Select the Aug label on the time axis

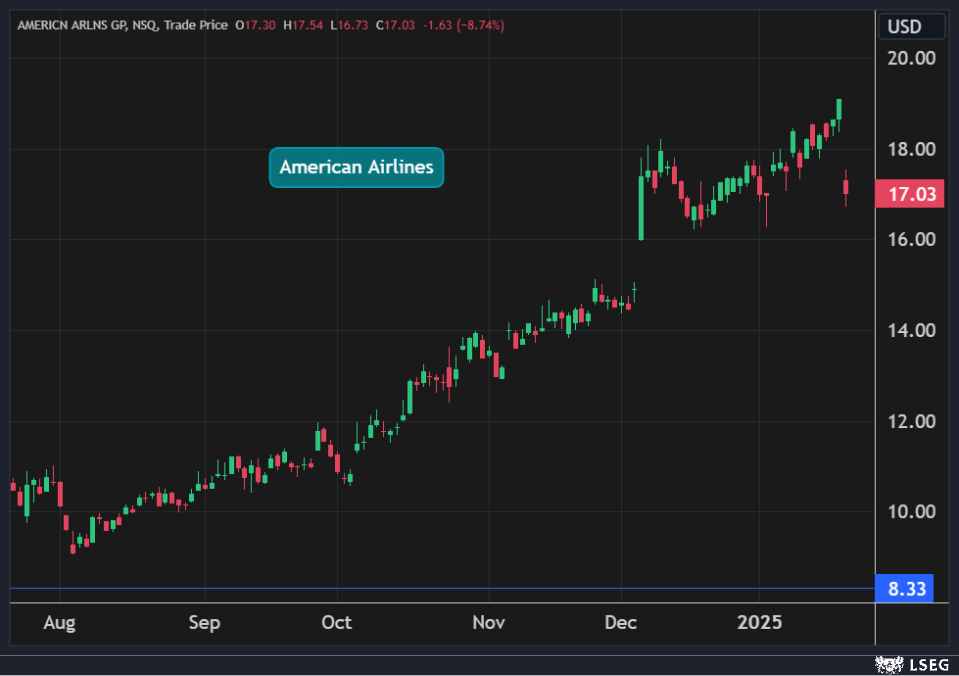(59, 623)
